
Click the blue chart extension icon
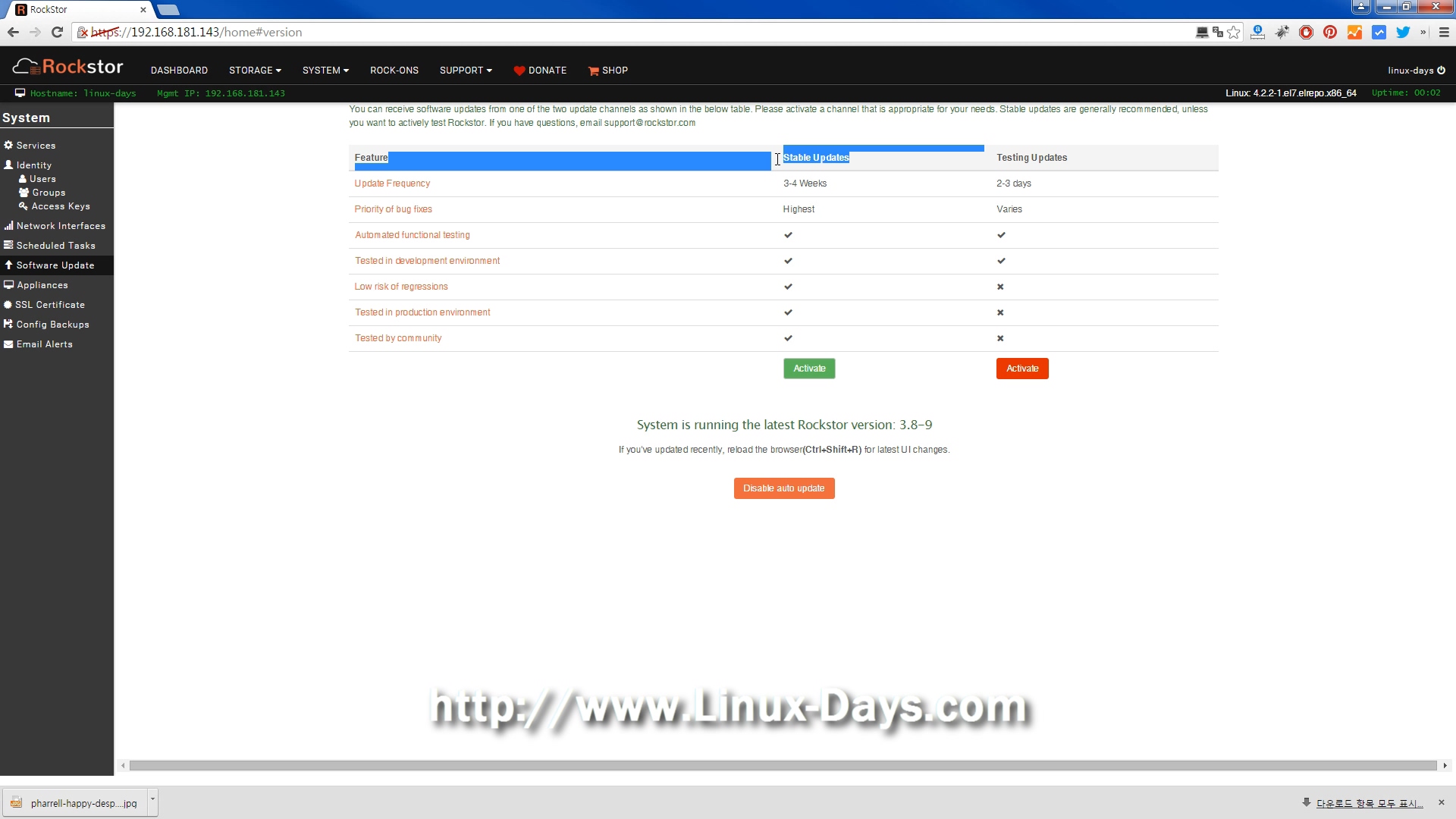[x=1379, y=32]
